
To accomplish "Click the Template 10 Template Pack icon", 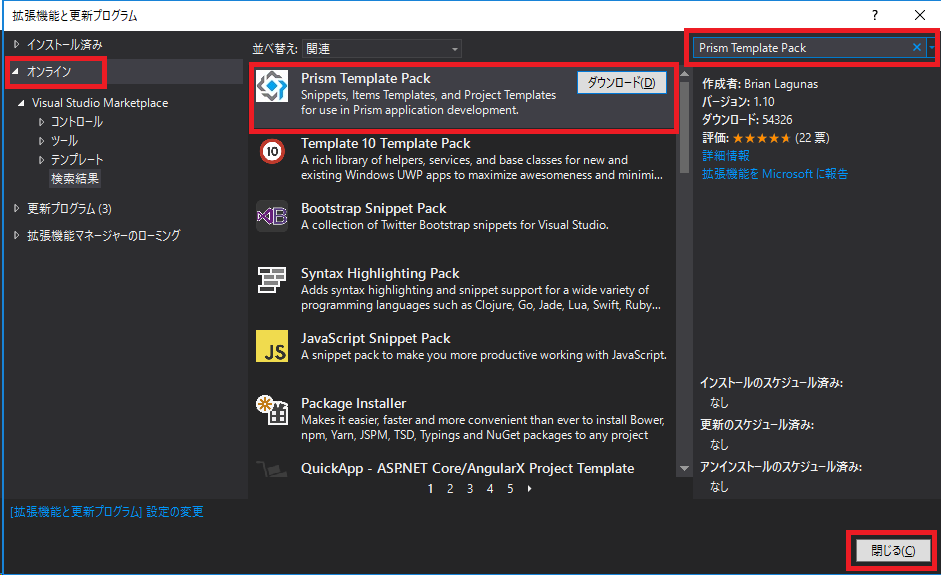I will click(272, 151).
